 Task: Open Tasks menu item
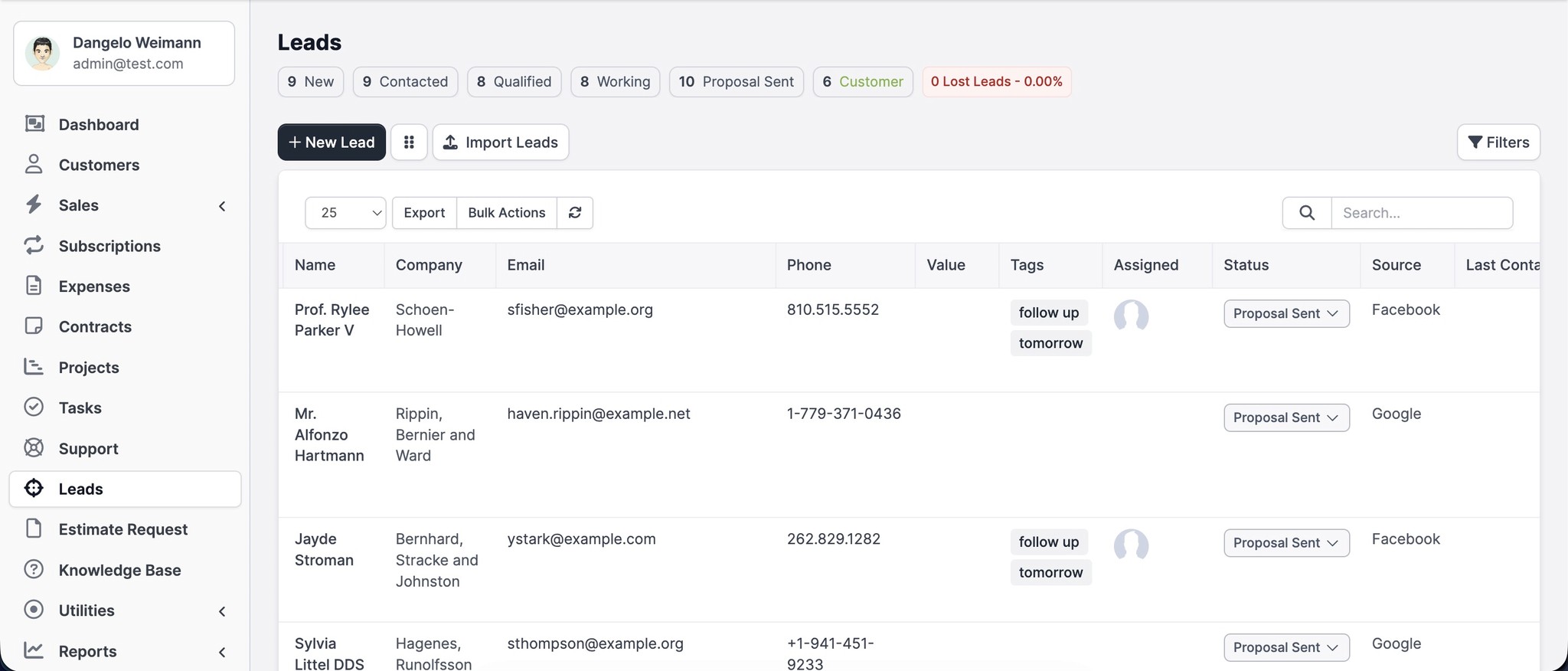click(125, 408)
